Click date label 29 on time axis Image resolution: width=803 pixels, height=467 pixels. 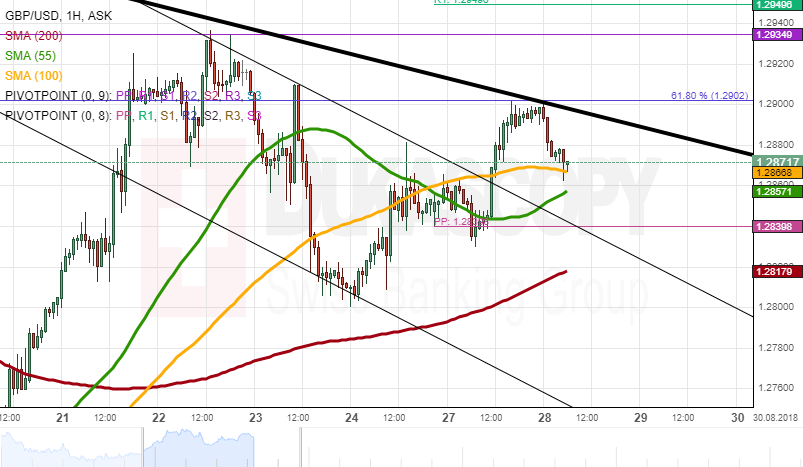[x=641, y=418]
